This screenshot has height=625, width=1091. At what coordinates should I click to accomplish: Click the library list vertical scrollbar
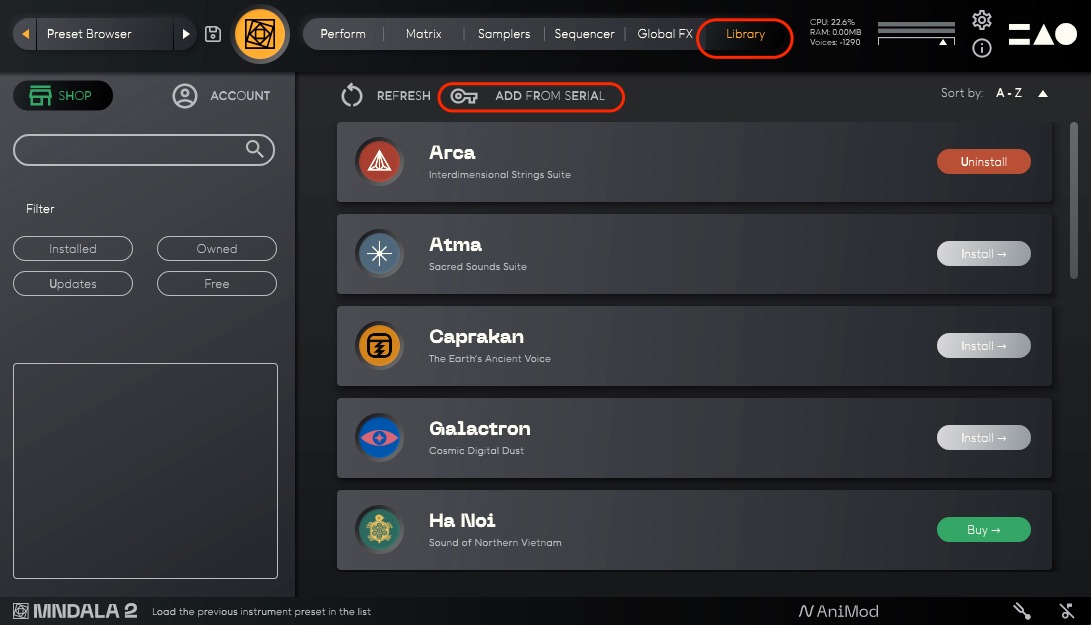click(1074, 200)
